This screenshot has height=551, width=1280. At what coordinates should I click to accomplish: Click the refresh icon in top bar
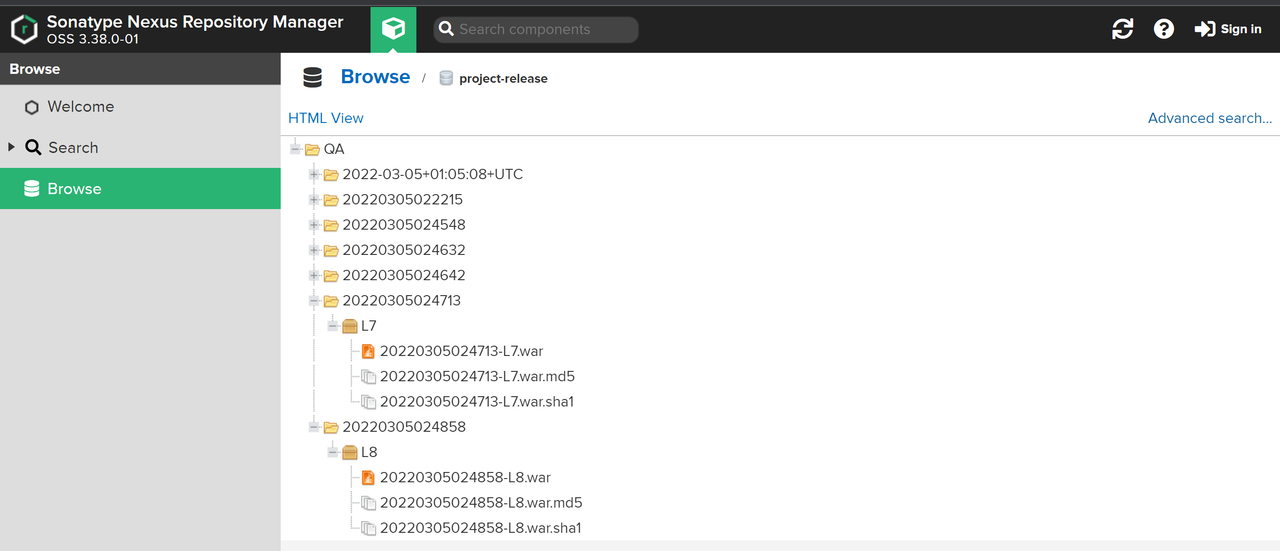[x=1123, y=29]
